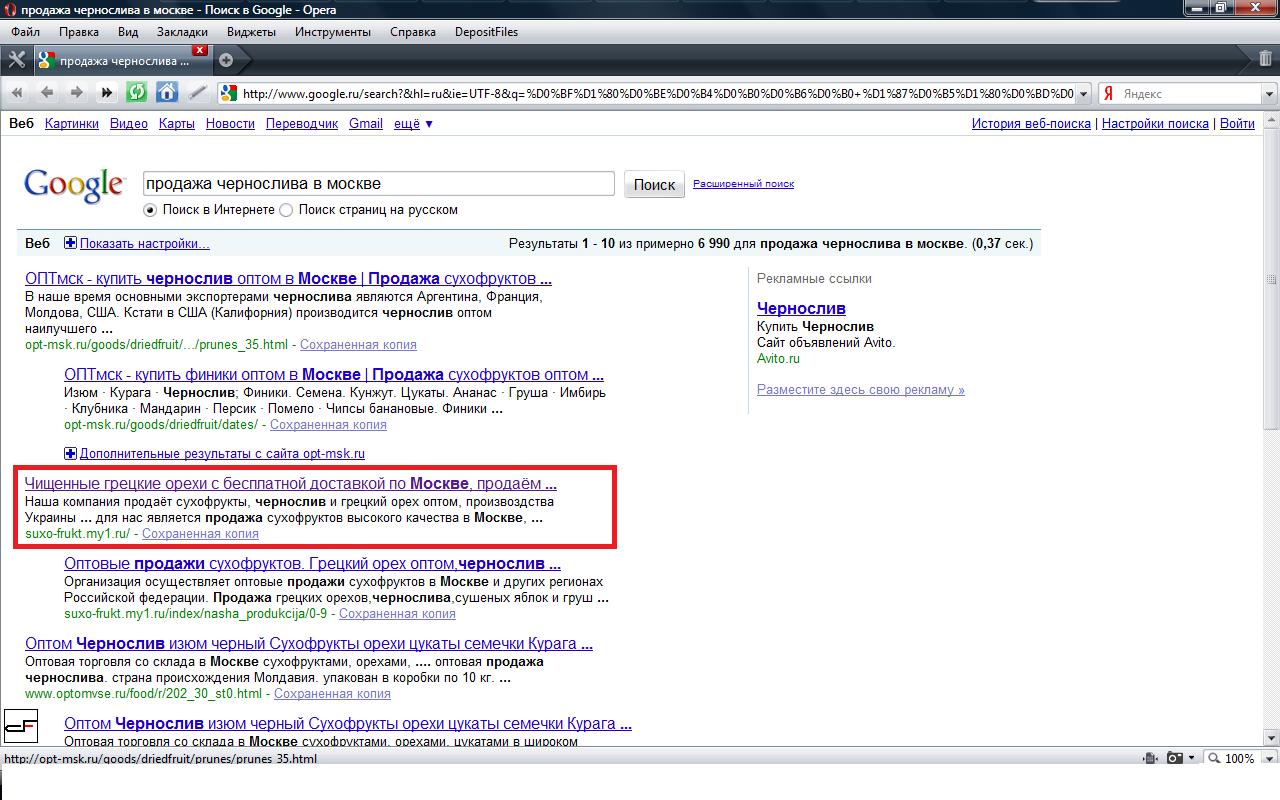Click the thumbnail icon beside optomvse result
Screen dimensions: 1280x800
[21, 725]
